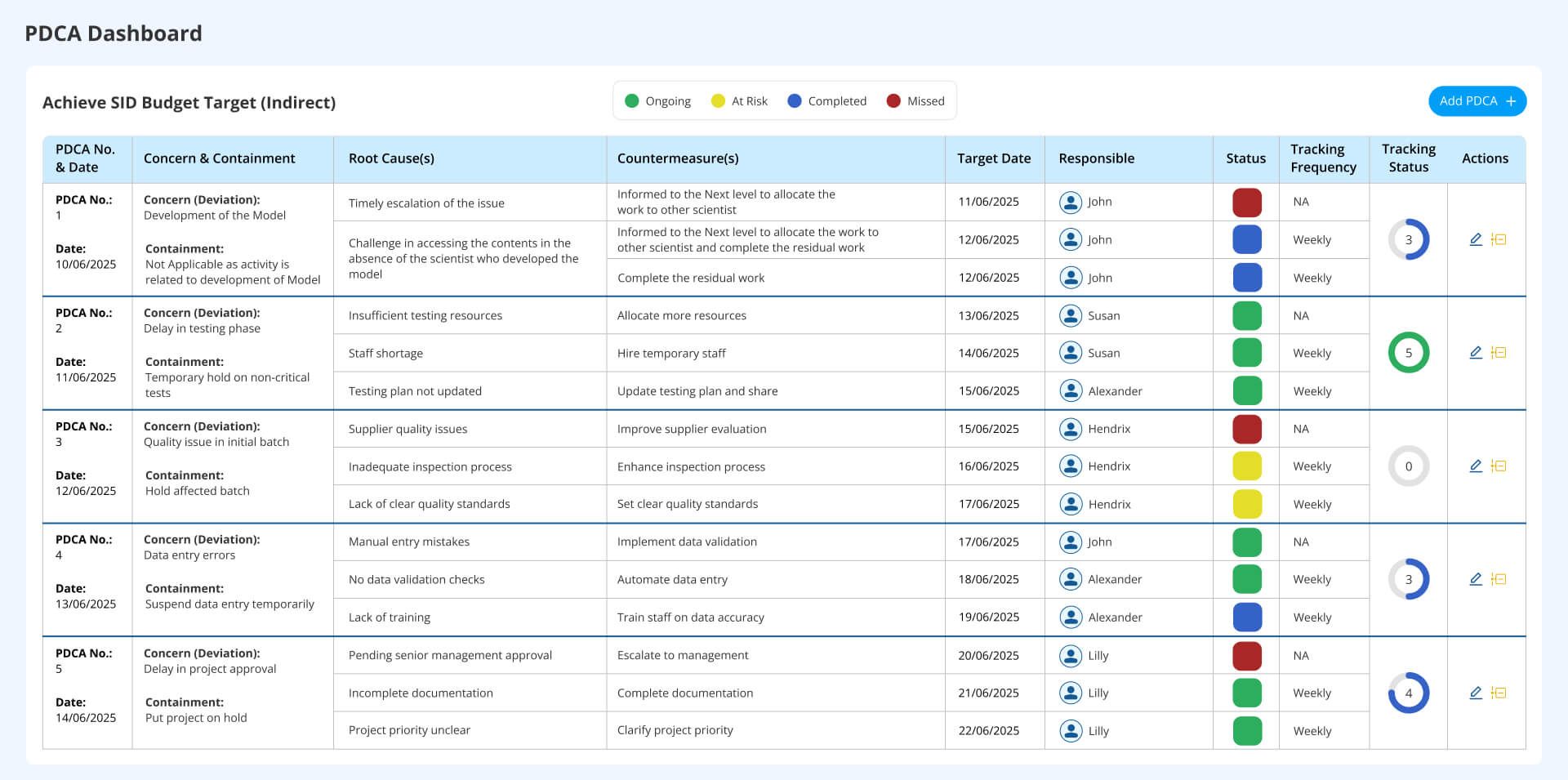This screenshot has height=780, width=1568.
Task: Open the frequency dropdown for 'Update testing plan and share'
Action: coord(1312,390)
